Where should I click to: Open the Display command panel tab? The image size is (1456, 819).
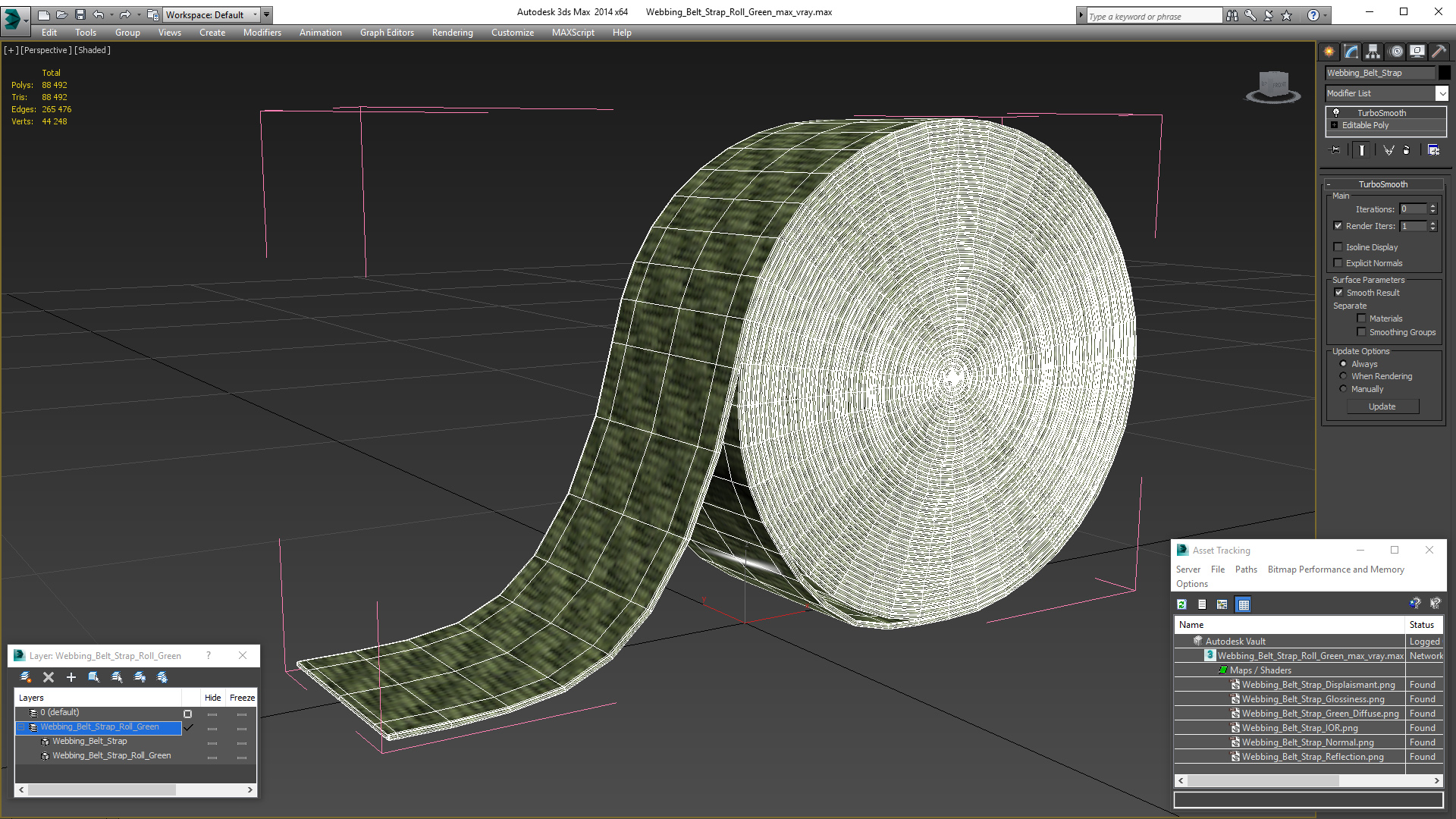point(1417,52)
